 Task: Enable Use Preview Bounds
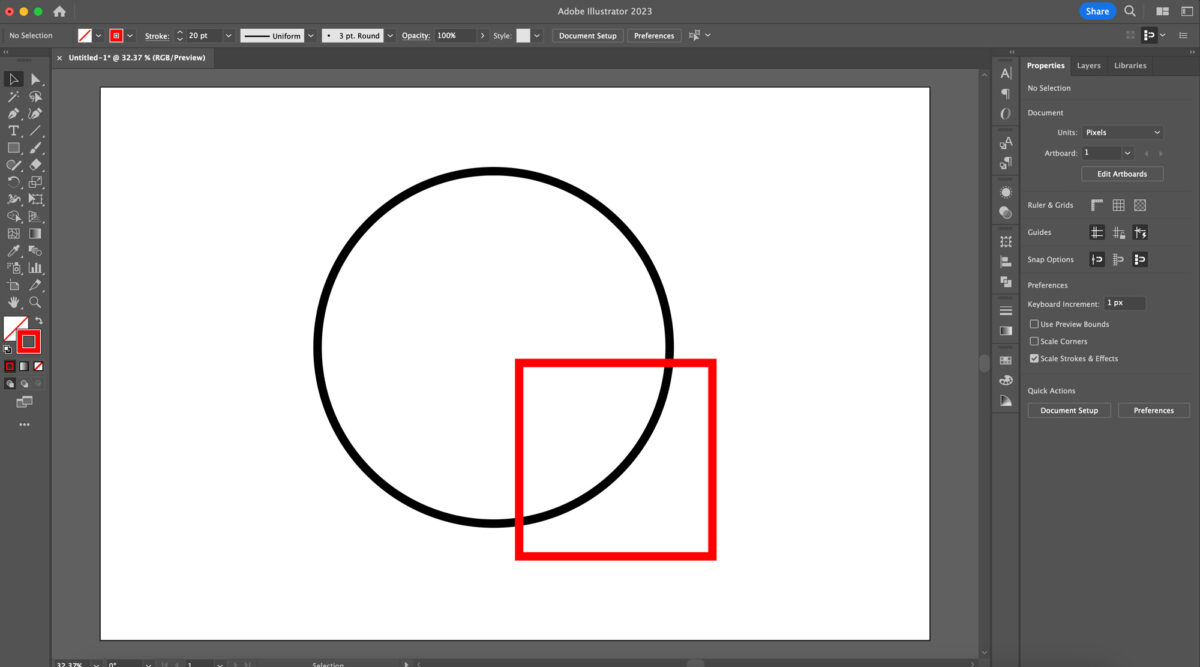pyautogui.click(x=1034, y=323)
